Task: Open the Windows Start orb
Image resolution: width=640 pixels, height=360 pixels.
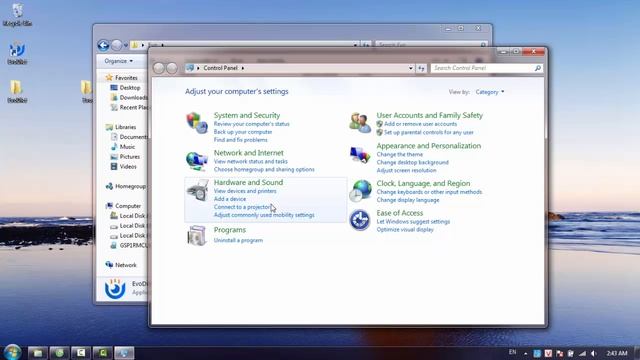Action: (x=13, y=352)
